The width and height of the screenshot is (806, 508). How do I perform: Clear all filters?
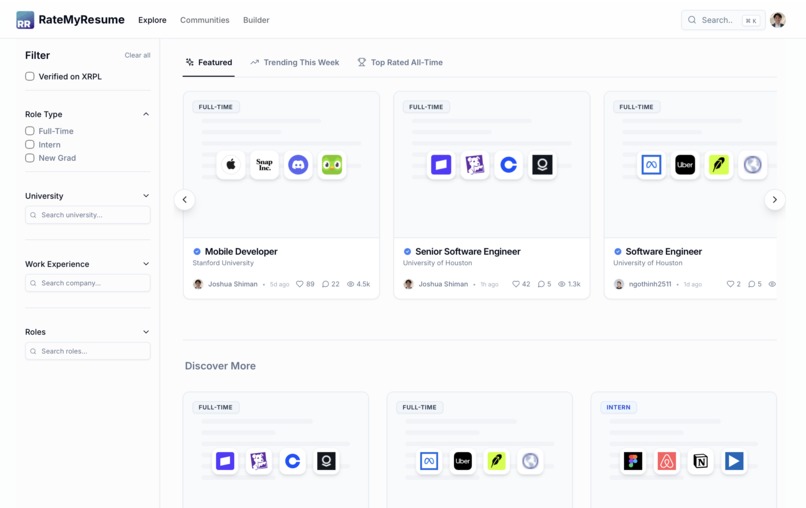click(137, 55)
